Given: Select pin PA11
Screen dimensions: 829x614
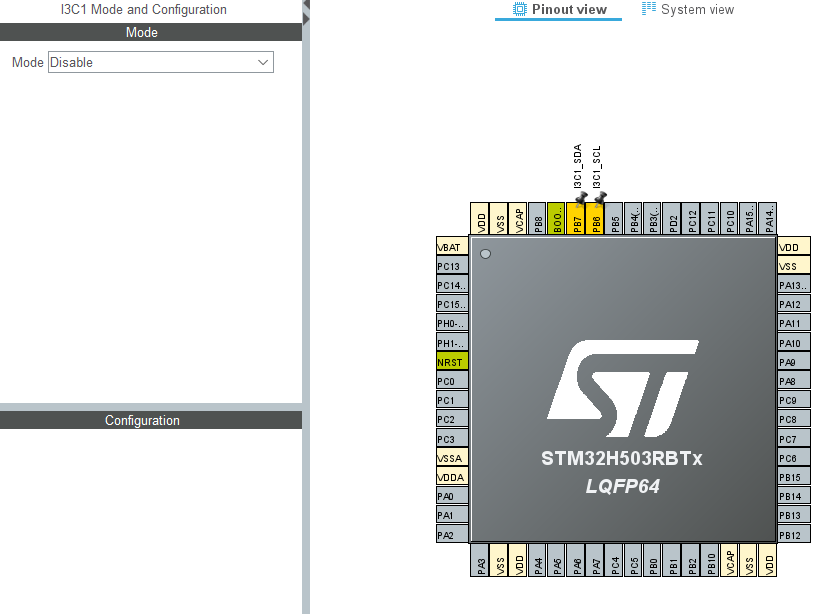Looking at the screenshot, I should click(794, 323).
